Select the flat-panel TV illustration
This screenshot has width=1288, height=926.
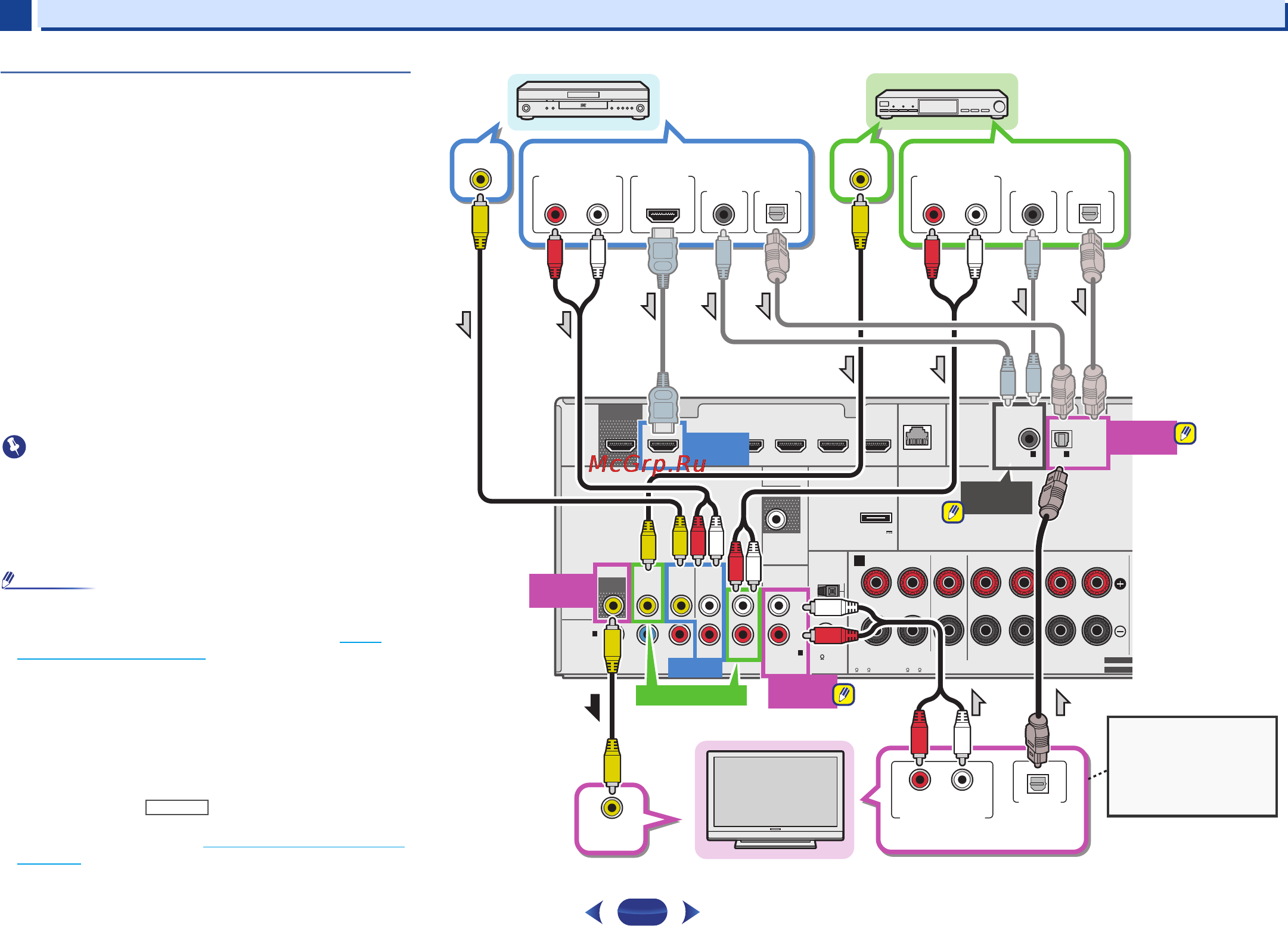coord(775,799)
